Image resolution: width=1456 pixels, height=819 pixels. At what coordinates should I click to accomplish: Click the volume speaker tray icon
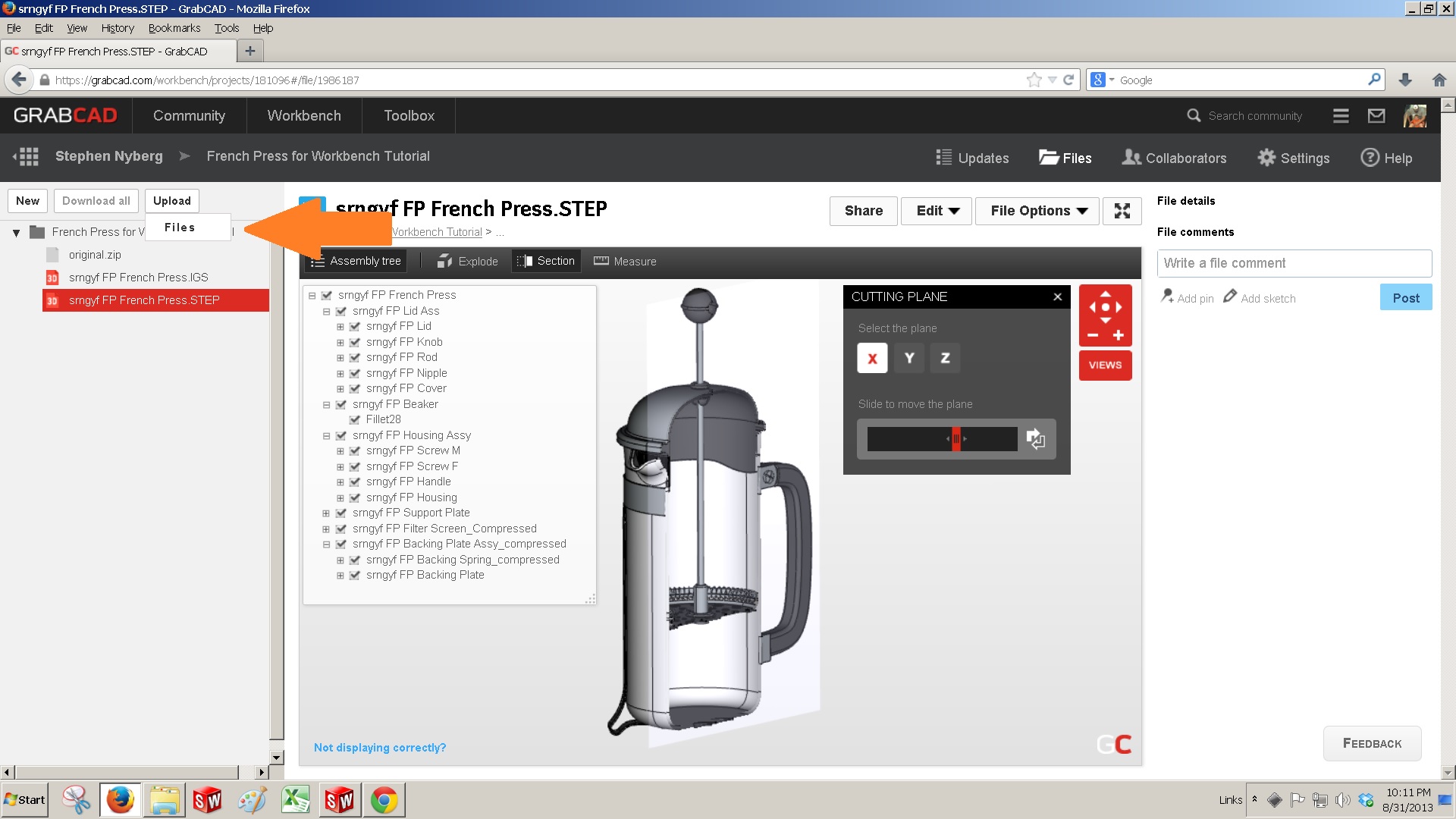[x=1343, y=800]
